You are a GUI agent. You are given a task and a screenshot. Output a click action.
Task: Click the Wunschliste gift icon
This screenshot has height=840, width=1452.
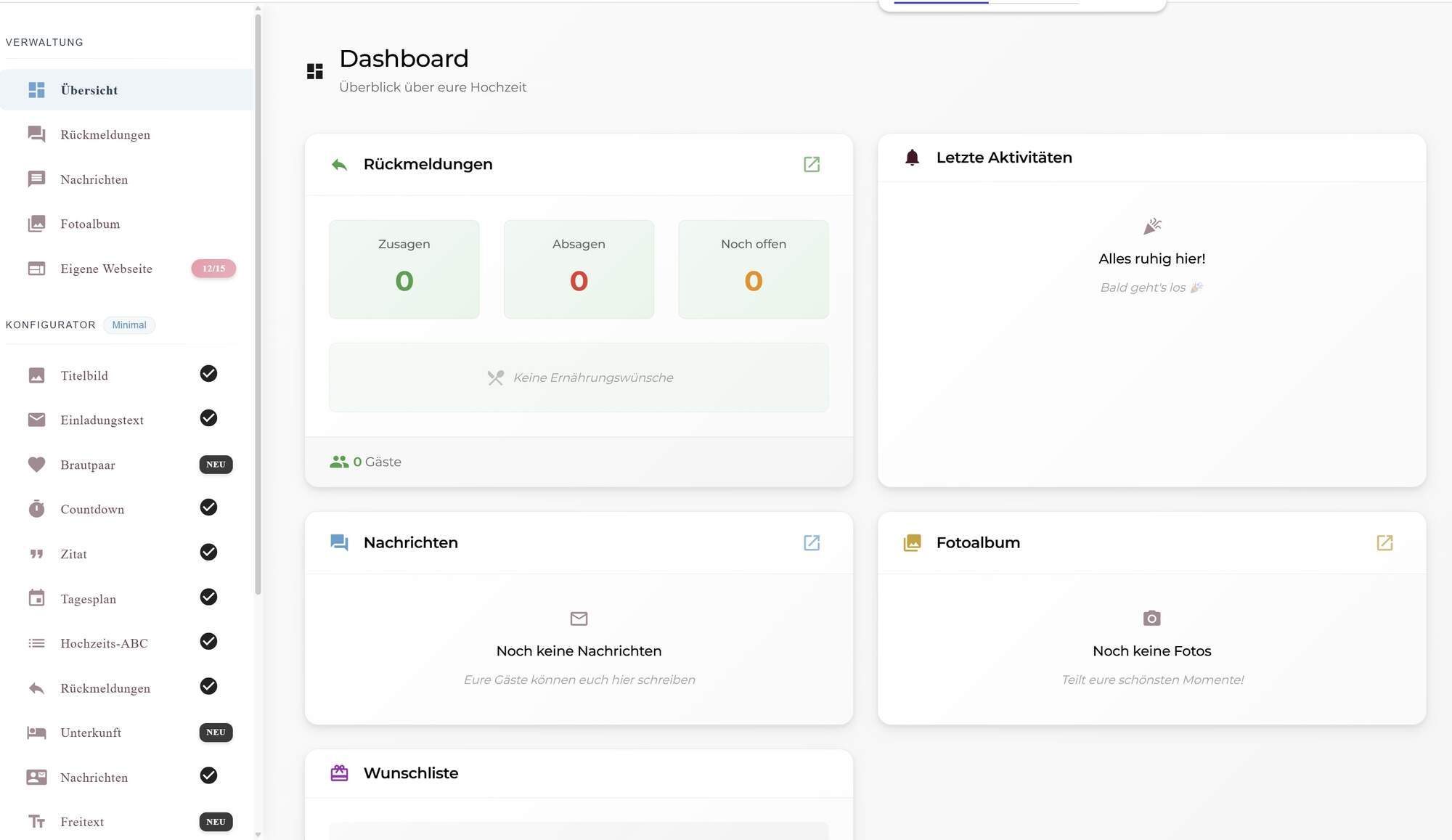[x=339, y=773]
